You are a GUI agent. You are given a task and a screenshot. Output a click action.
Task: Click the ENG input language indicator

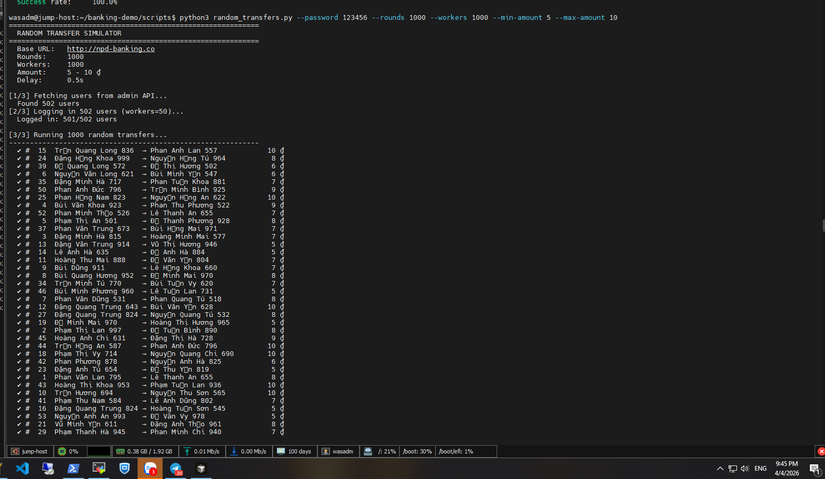point(760,468)
